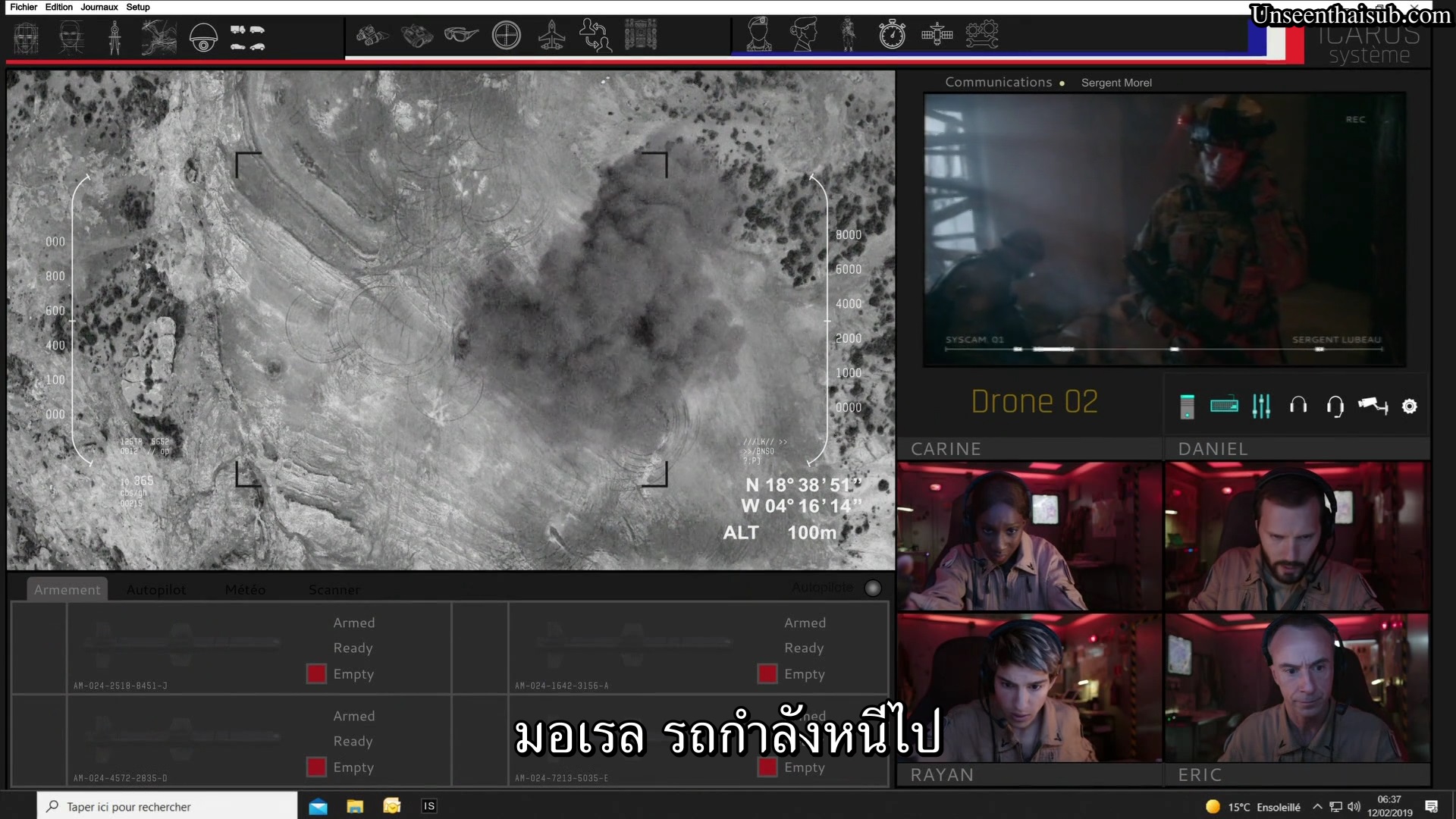
Task: Toggle Empty indicator for AM-024-7213-5035-E
Action: (767, 767)
